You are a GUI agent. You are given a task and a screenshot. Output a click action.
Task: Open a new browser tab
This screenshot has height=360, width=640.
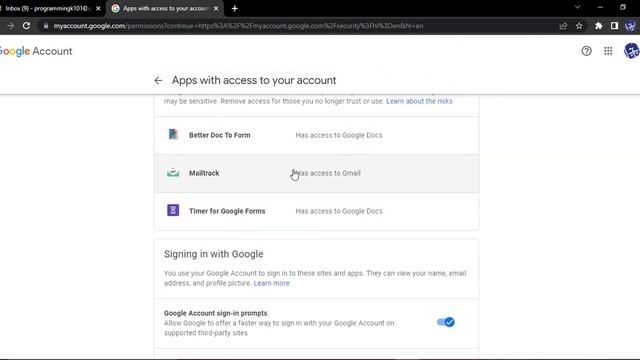coord(235,8)
